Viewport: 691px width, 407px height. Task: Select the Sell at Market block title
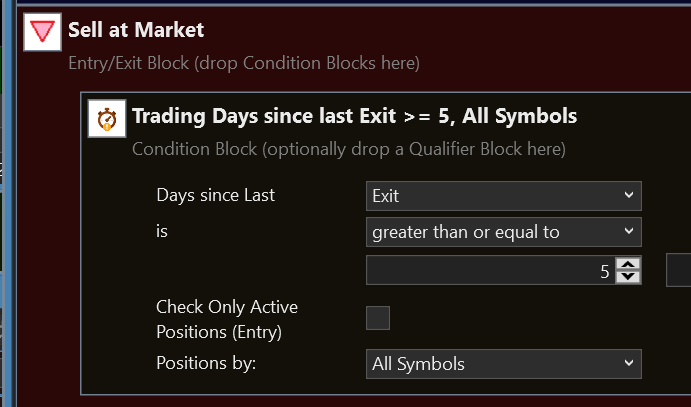tap(136, 31)
